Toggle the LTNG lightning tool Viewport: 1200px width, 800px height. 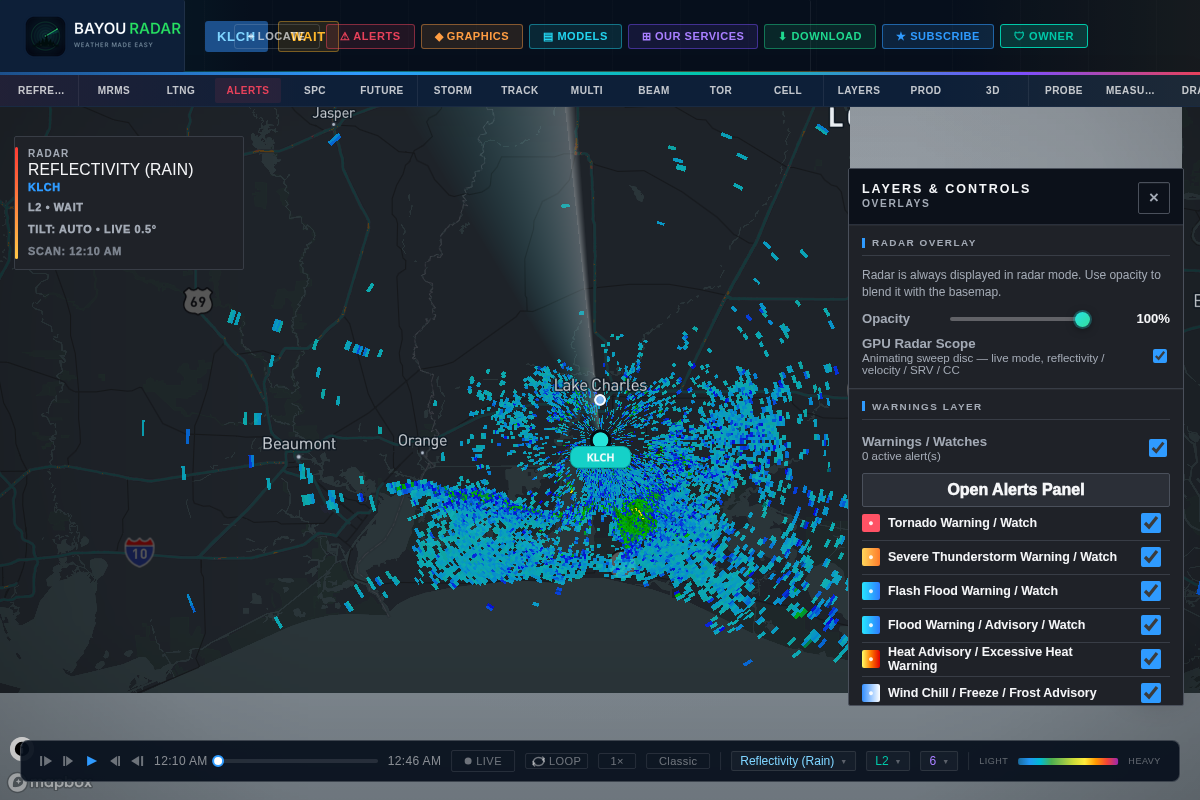coord(181,90)
